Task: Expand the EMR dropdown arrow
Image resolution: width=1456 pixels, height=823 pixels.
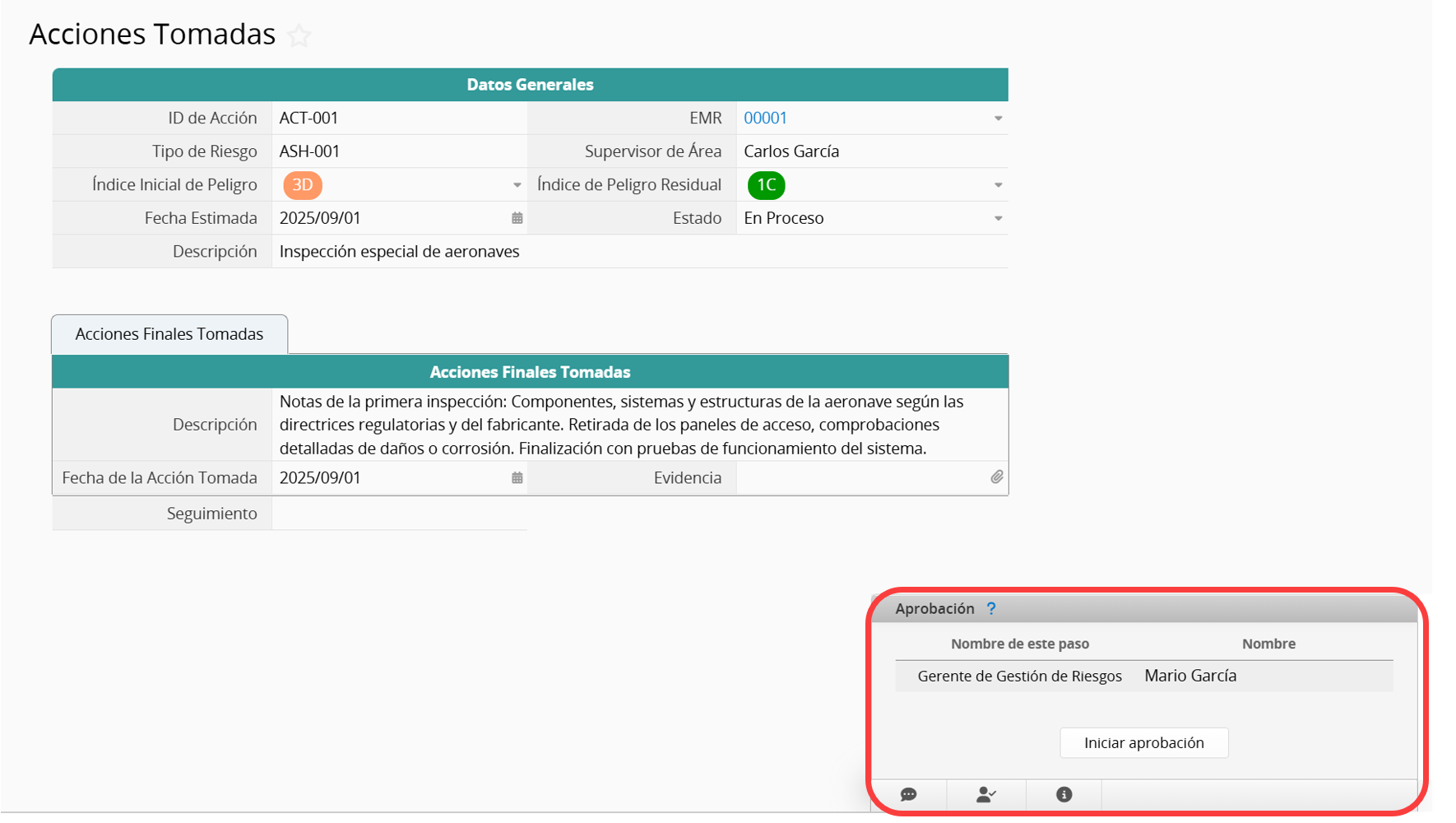Action: 998,119
